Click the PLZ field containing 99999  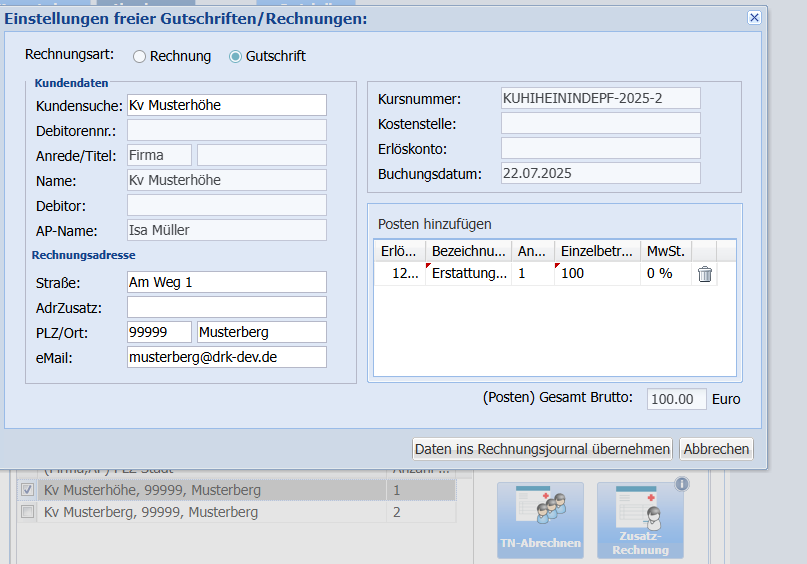(x=160, y=332)
